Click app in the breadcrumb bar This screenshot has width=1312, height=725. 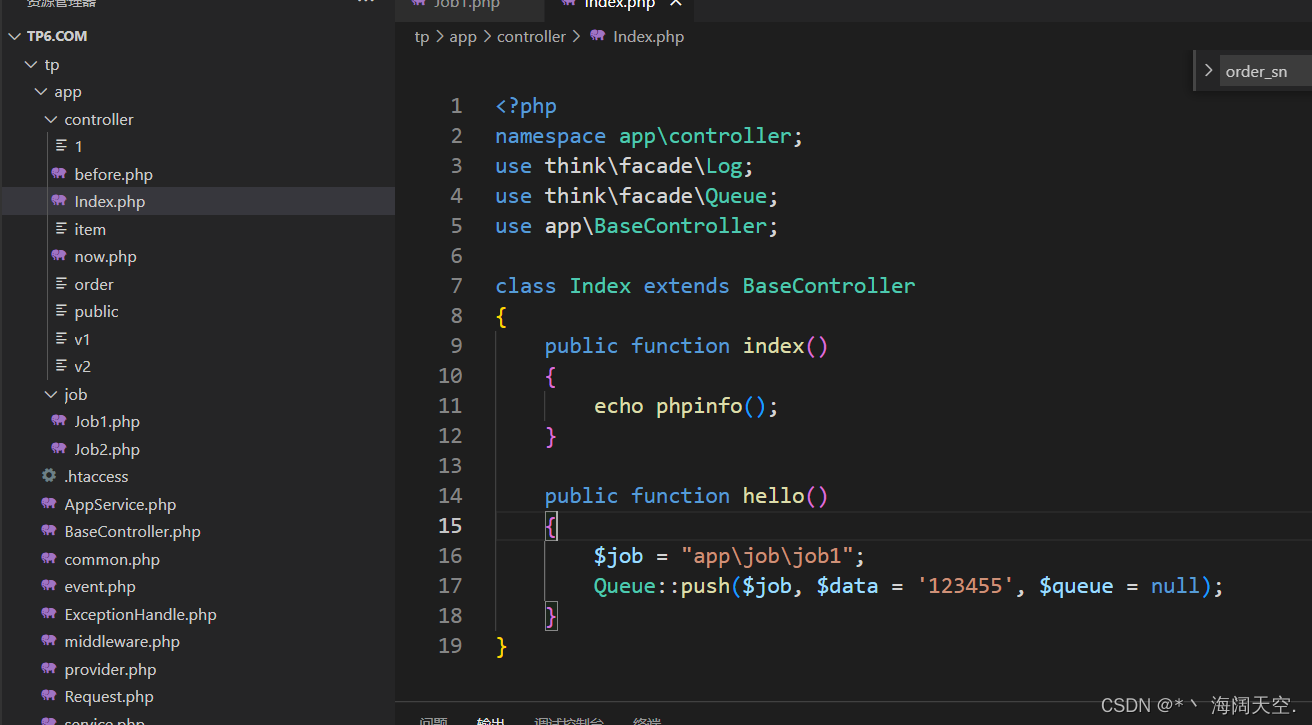tap(462, 36)
